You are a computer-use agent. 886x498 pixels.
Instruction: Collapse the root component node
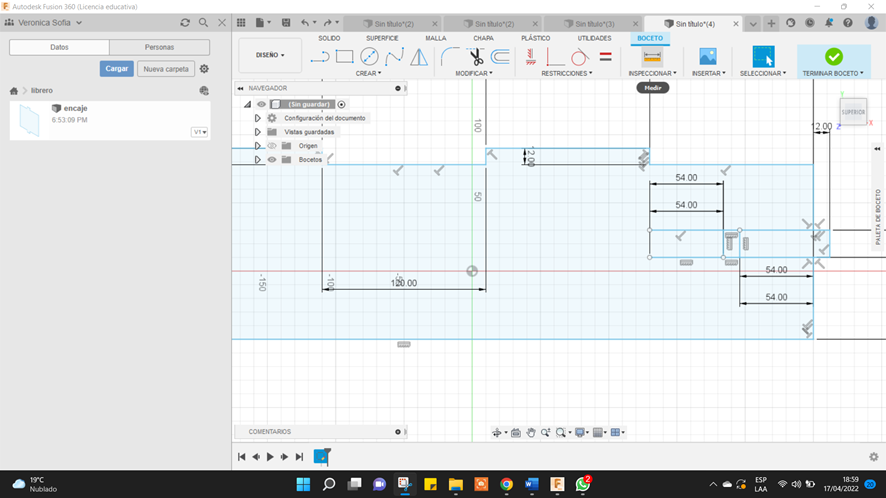[x=247, y=104]
